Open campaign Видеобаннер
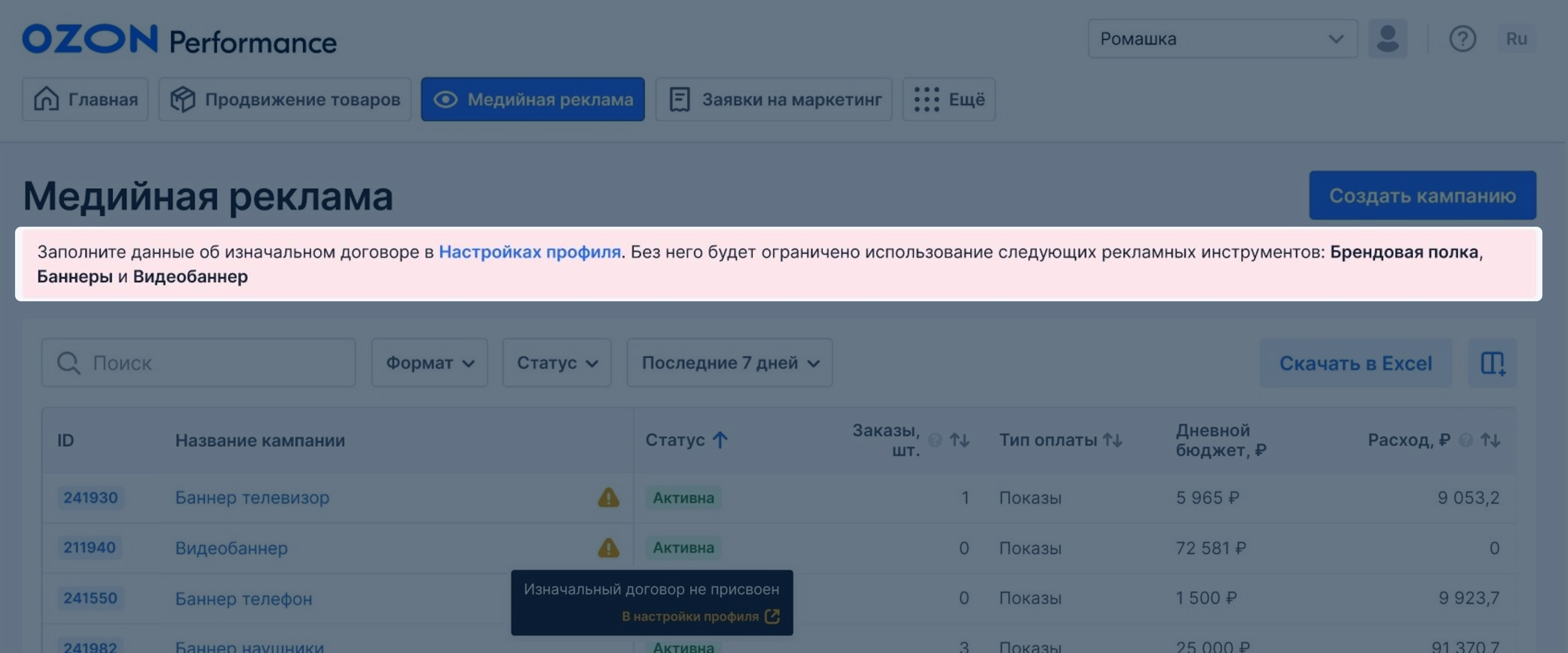This screenshot has height=653, width=1568. pos(231,548)
